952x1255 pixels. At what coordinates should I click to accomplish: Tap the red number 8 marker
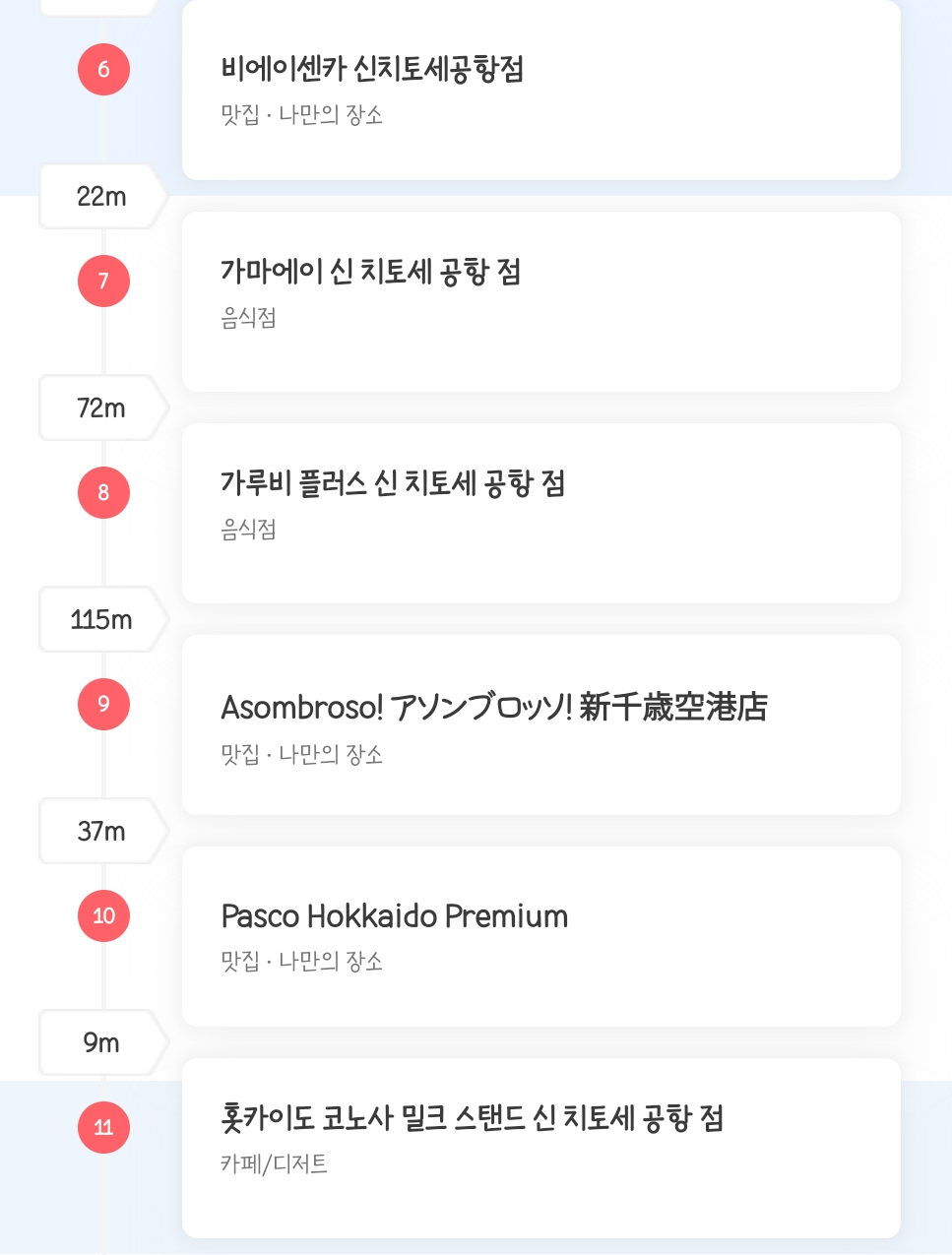pos(103,493)
